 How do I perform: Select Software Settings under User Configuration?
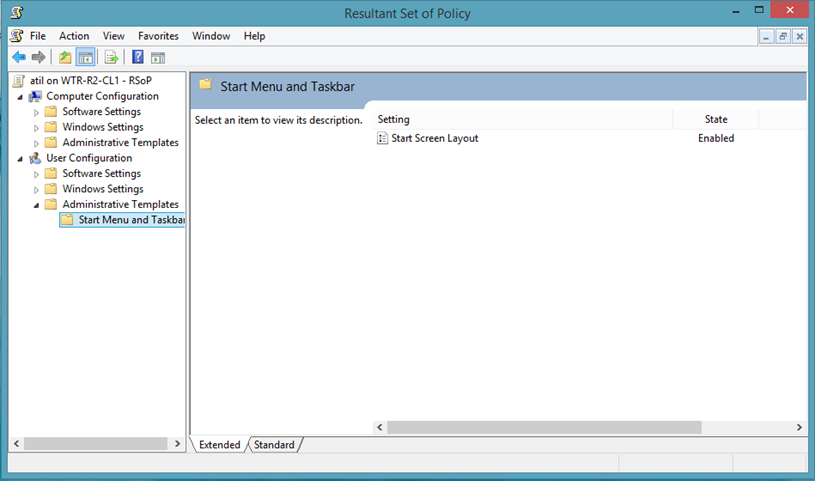click(101, 173)
